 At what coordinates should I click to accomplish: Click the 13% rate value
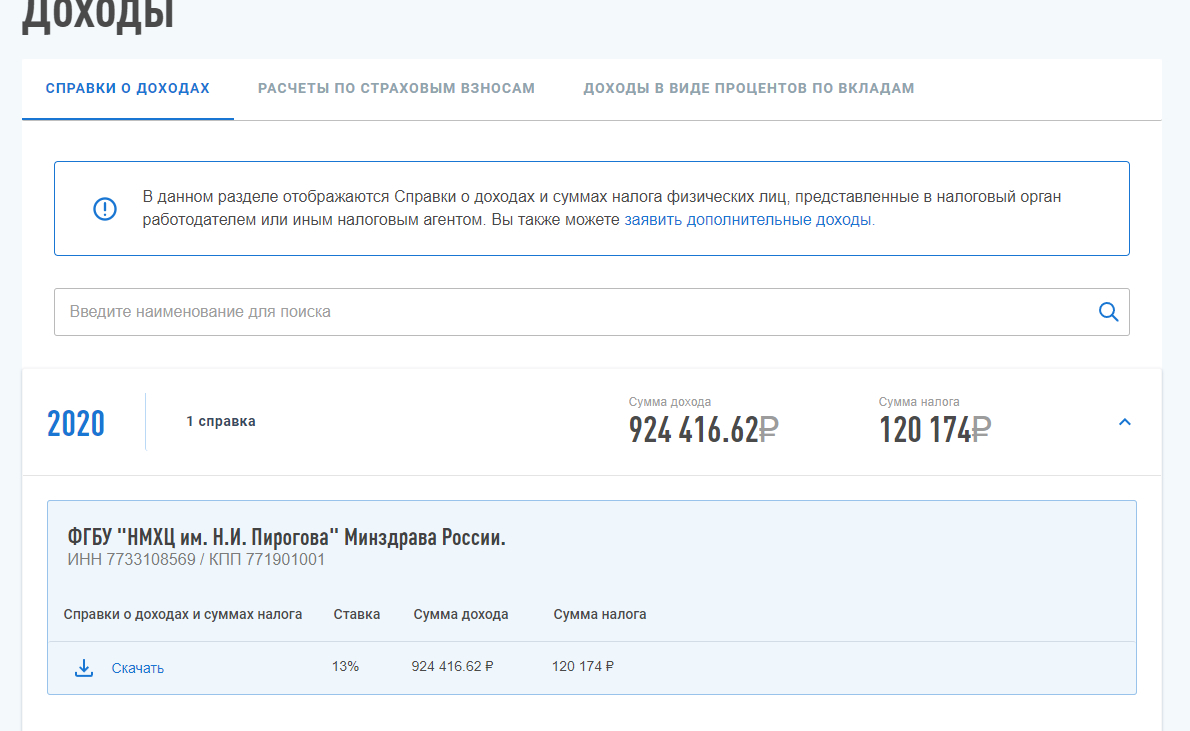pyautogui.click(x=345, y=666)
